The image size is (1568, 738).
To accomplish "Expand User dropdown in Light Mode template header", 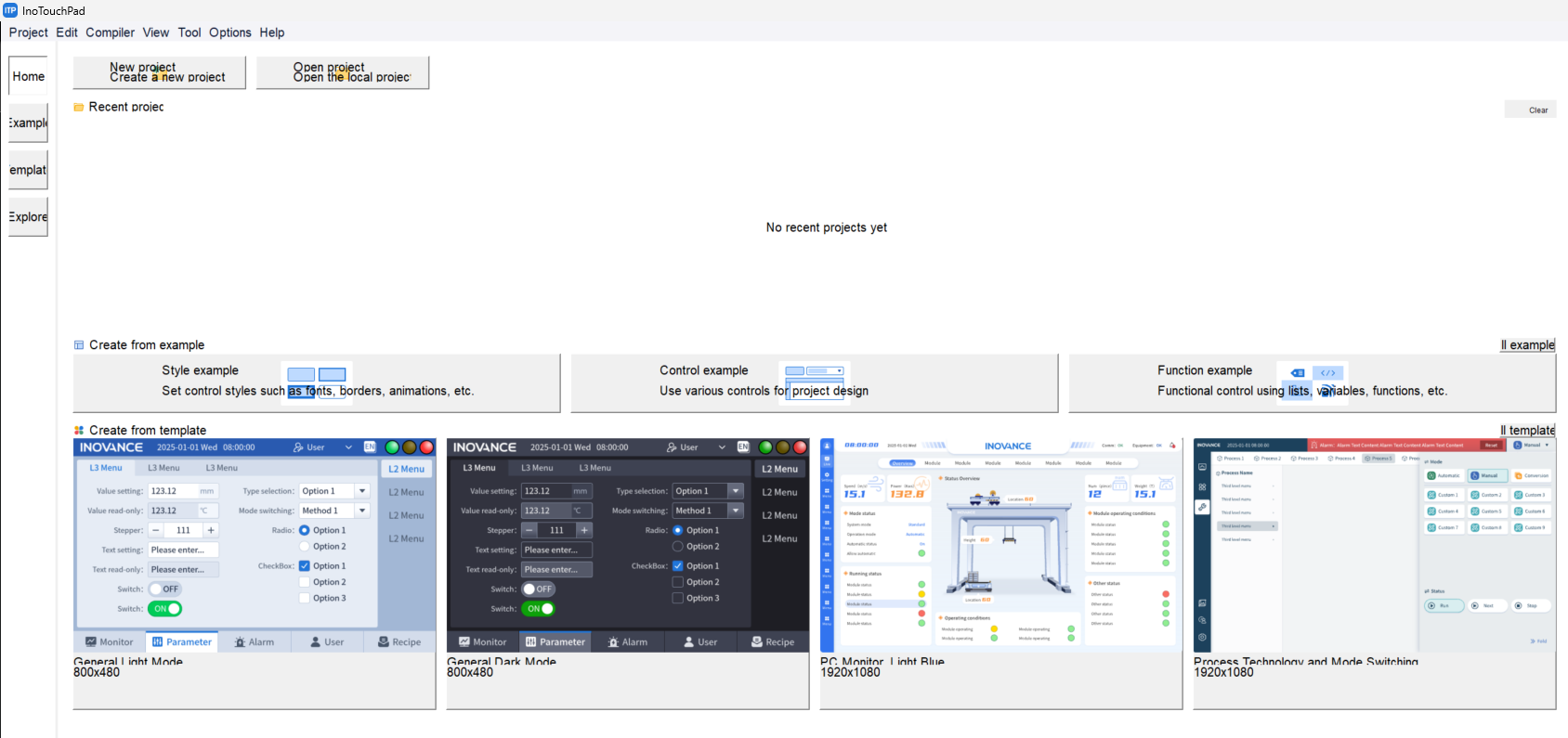I will (x=348, y=447).
